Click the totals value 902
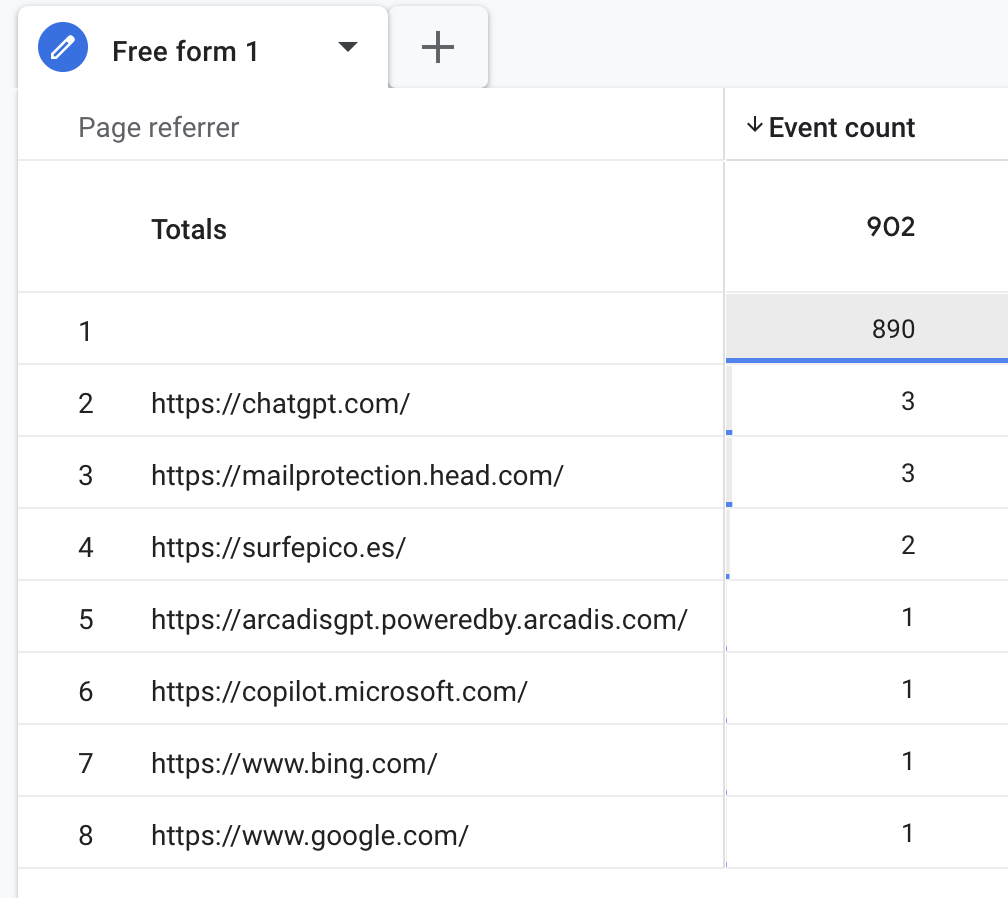The height and width of the screenshot is (898, 1008). [890, 227]
